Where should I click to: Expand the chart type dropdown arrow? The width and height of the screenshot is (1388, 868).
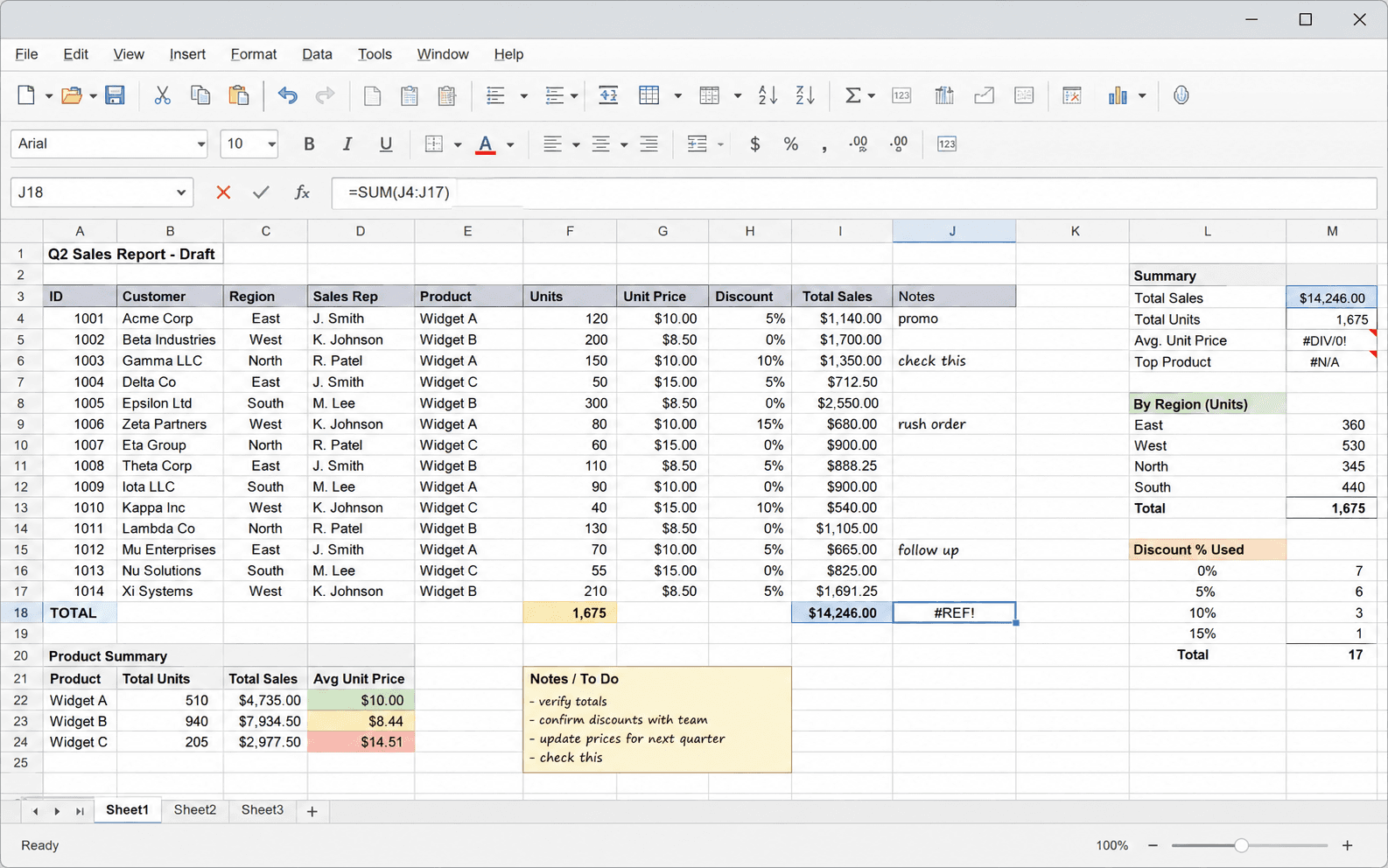coord(1142,96)
